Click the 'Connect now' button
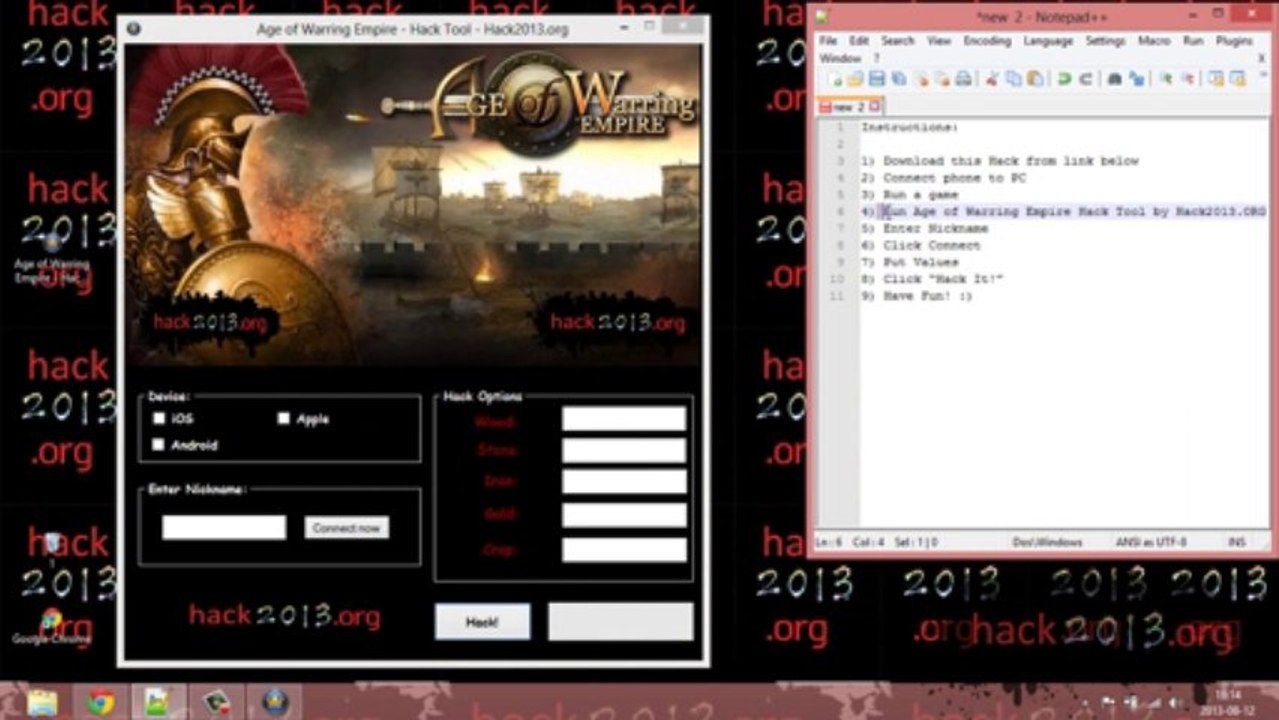Screen dimensions: 1279x720 [x=347, y=528]
